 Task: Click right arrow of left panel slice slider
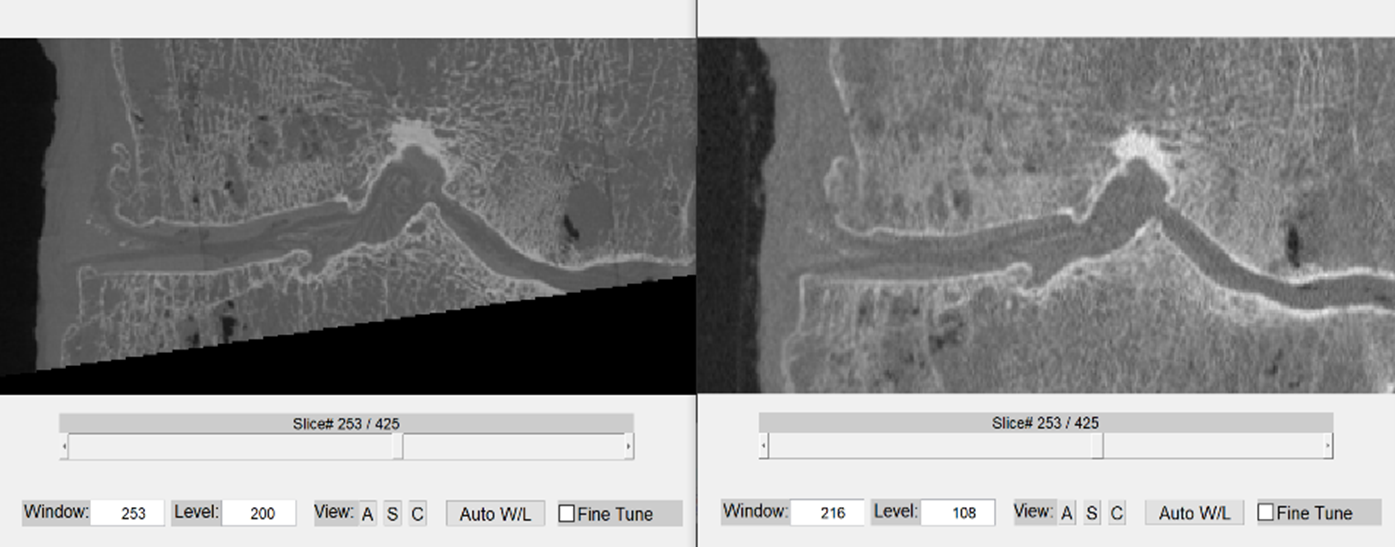[x=628, y=446]
